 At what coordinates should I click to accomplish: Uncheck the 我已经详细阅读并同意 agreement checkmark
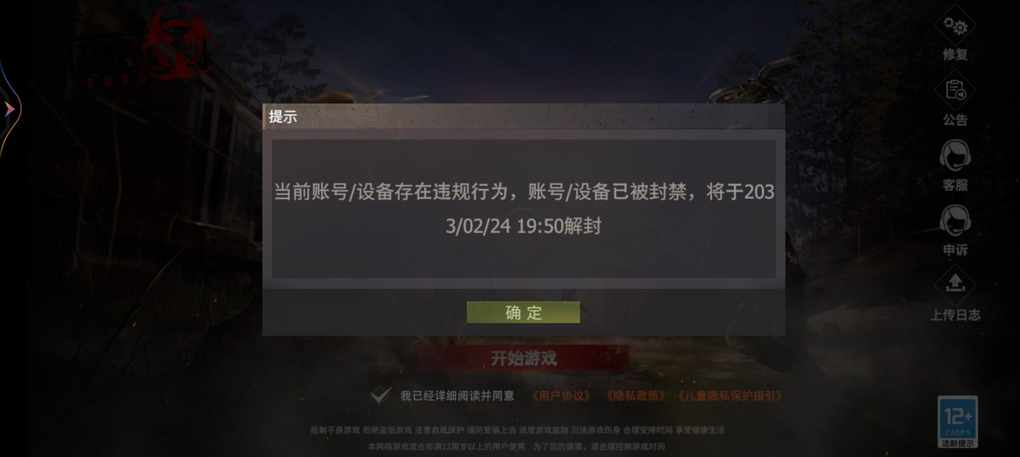click(381, 395)
